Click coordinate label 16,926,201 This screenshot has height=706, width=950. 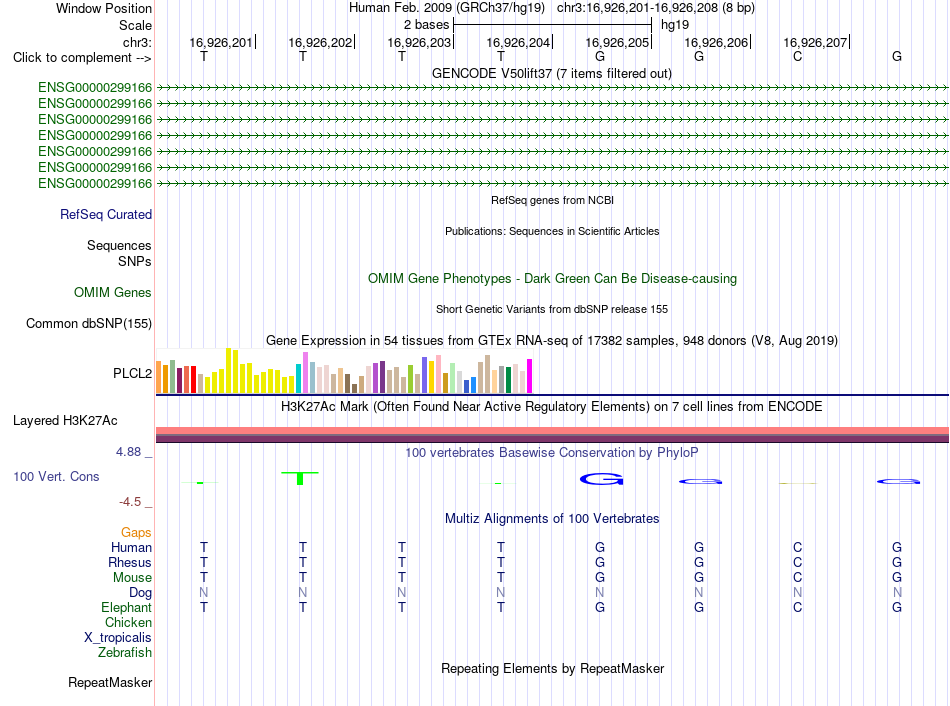point(221,42)
